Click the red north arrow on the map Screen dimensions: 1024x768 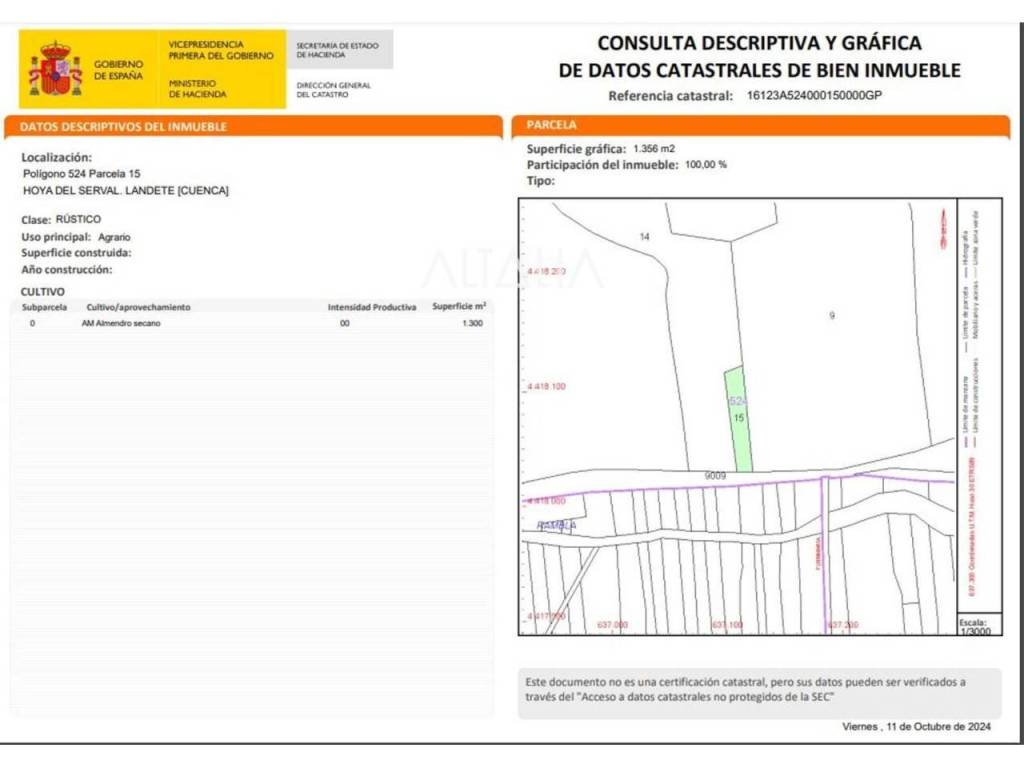point(943,229)
